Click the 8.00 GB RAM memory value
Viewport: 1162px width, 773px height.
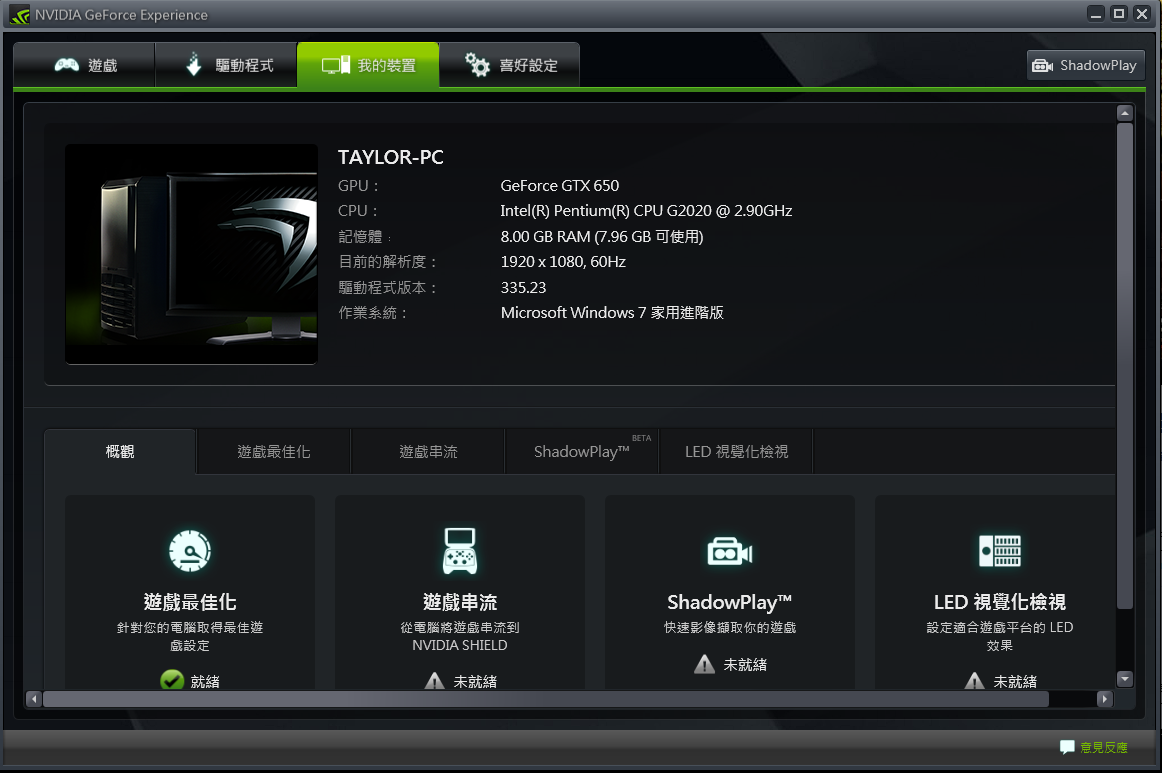602,236
